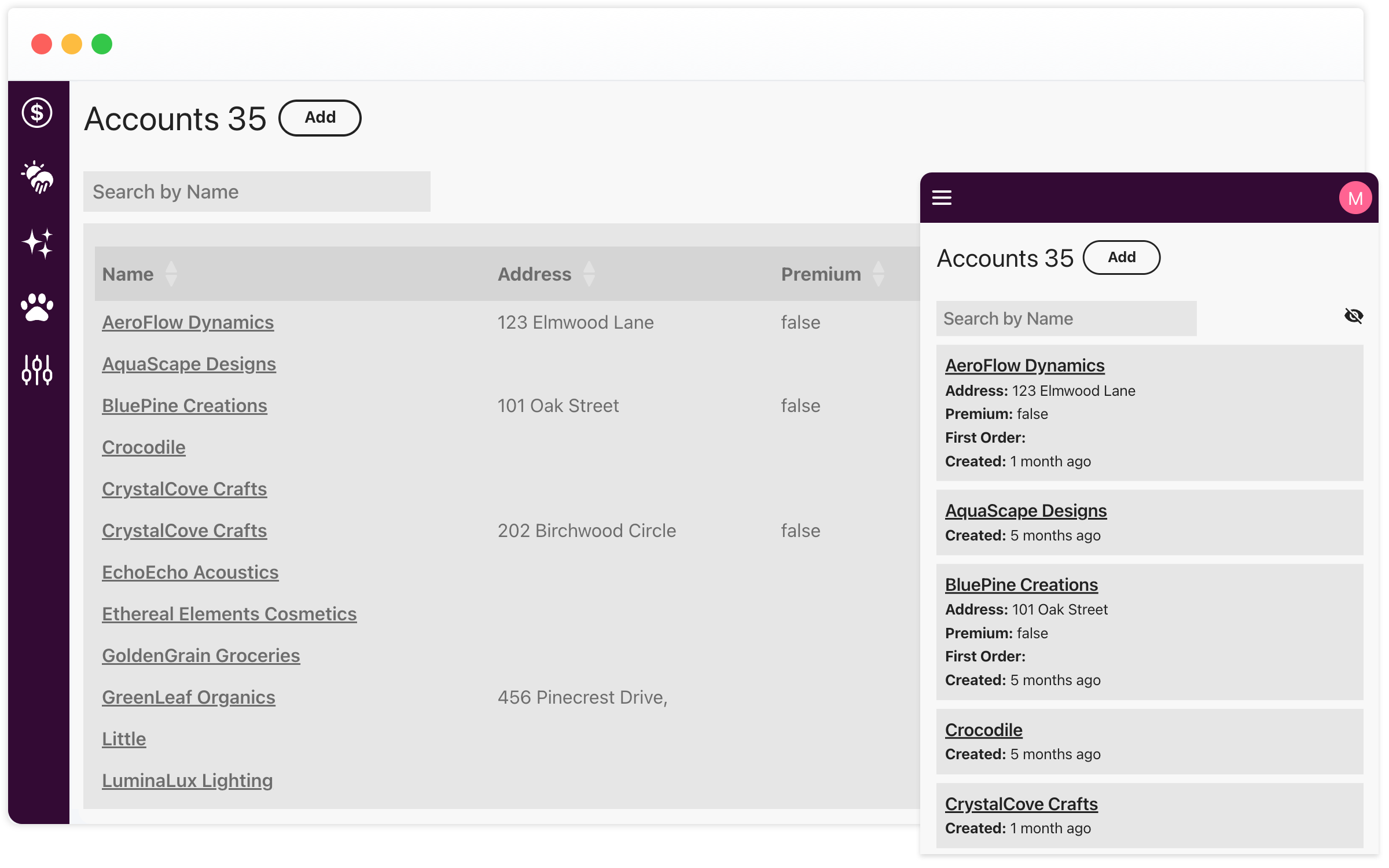
Task: Open GreenLeaf Organics account entry
Action: pyautogui.click(x=189, y=697)
